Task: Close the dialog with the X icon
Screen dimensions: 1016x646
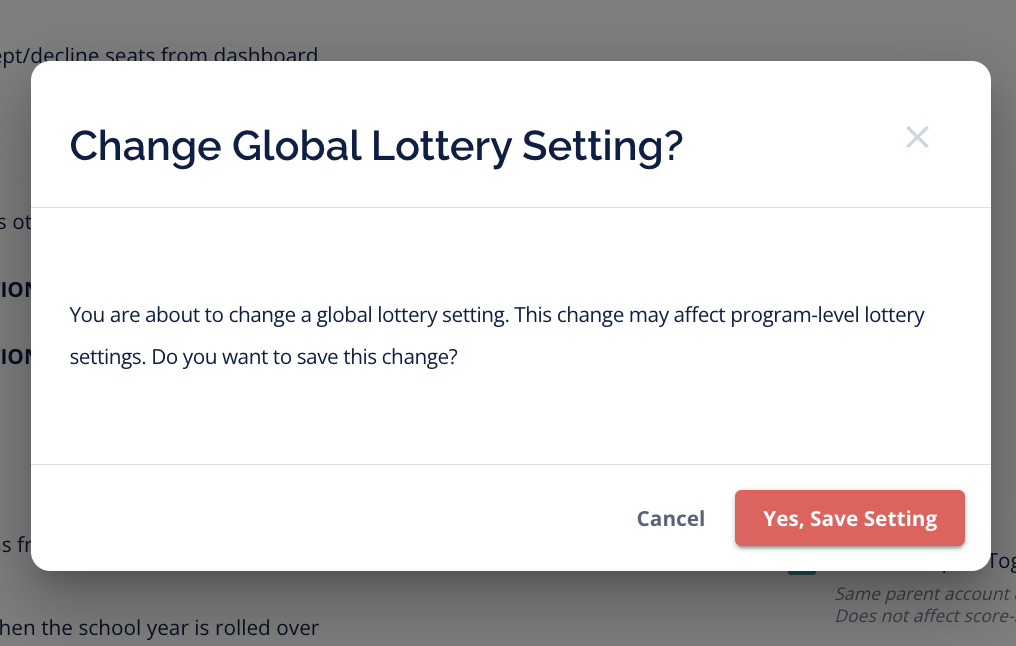Action: (917, 138)
